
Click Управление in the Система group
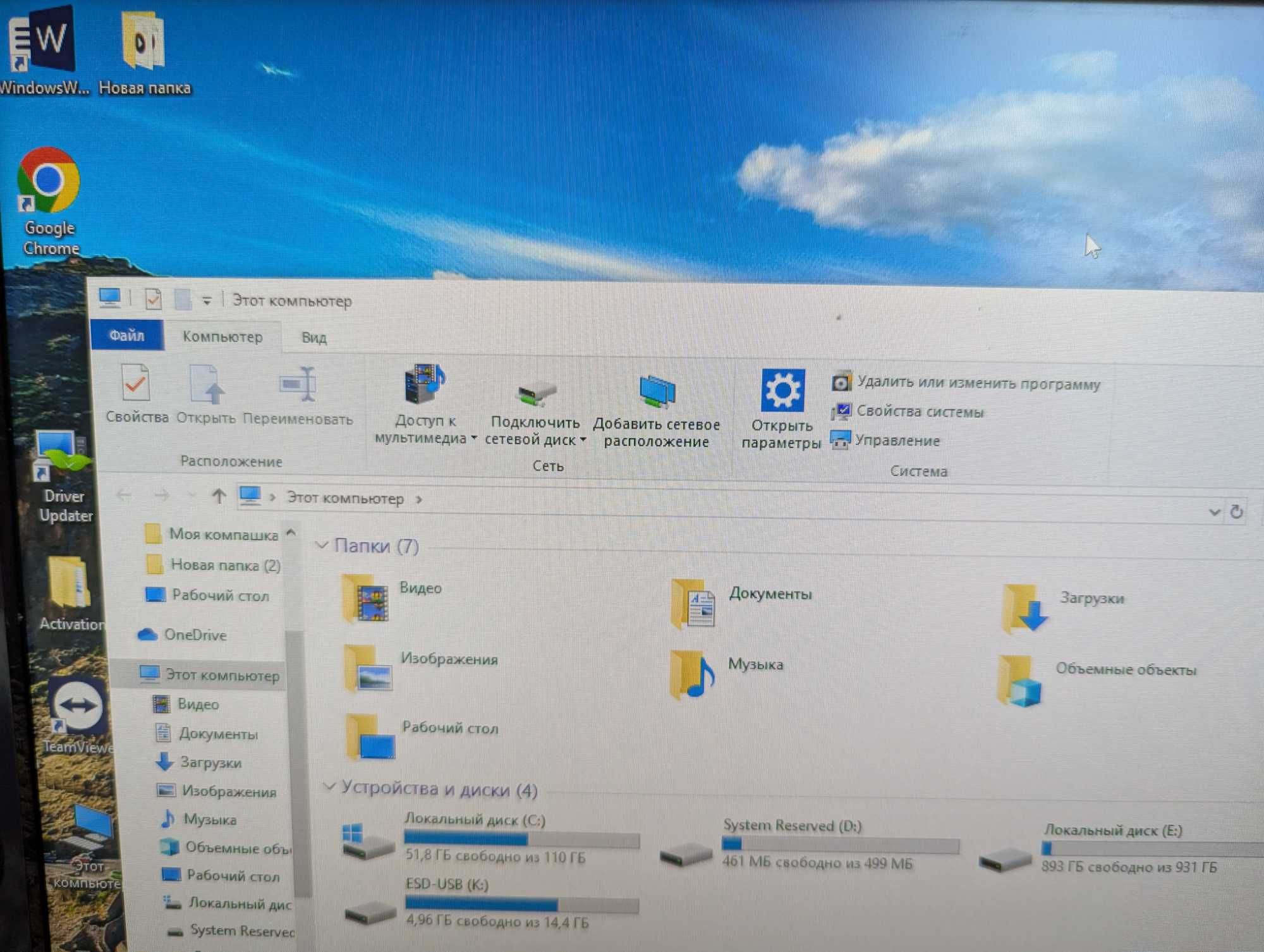pyautogui.click(x=885, y=440)
